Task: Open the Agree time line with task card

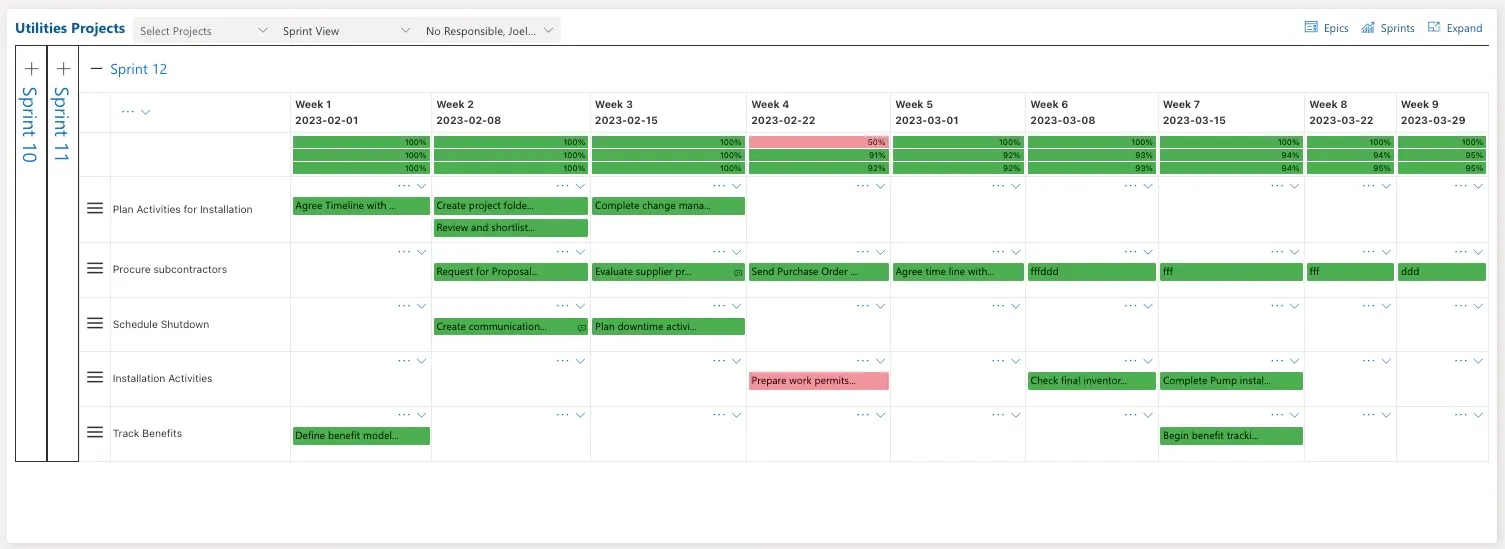Action: pos(958,272)
